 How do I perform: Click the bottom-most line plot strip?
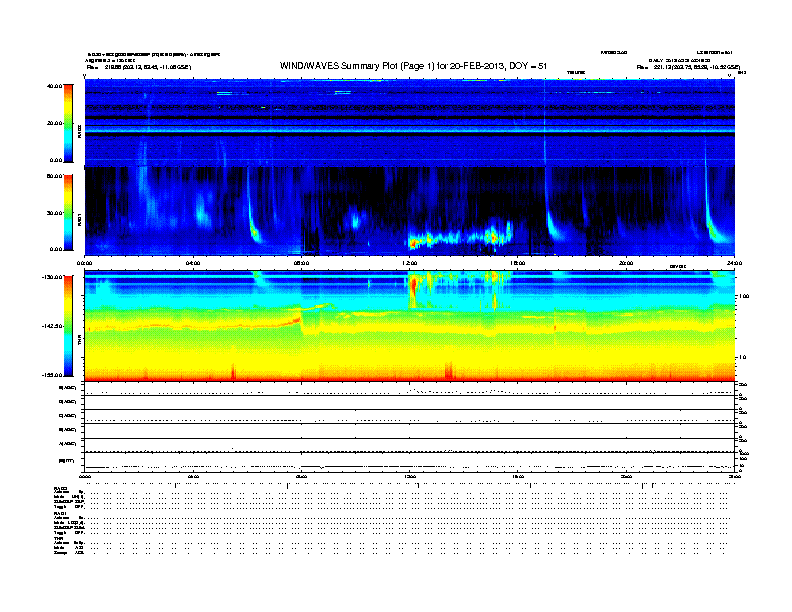click(410, 463)
